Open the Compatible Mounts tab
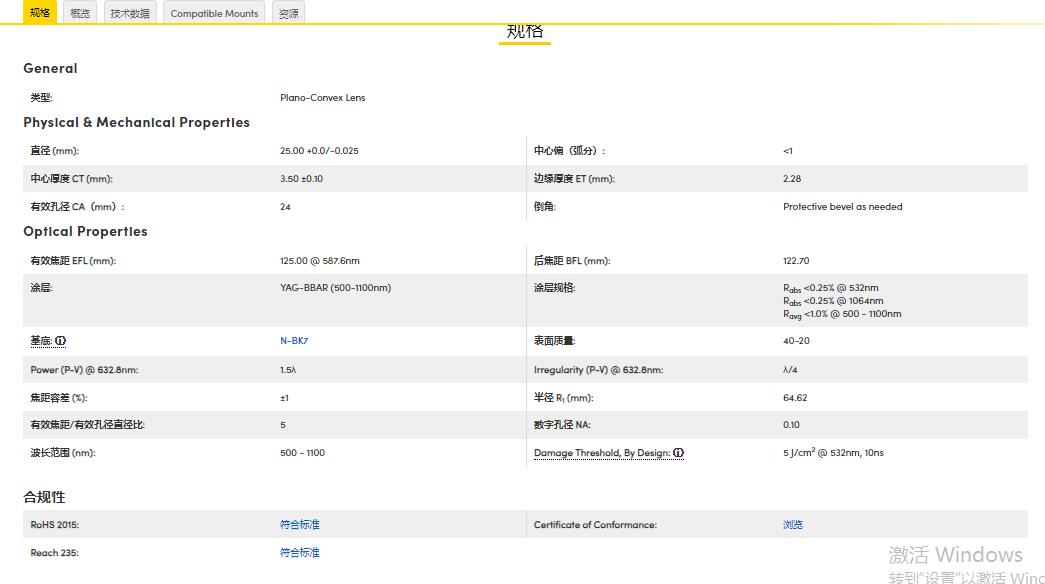Screen dimensions: 1045x584 coord(214,13)
